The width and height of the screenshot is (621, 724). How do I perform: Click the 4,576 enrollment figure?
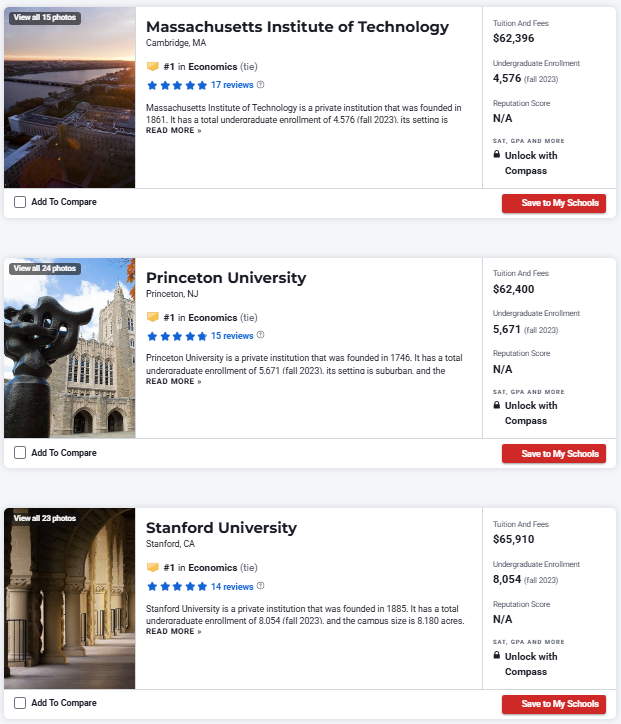click(507, 78)
